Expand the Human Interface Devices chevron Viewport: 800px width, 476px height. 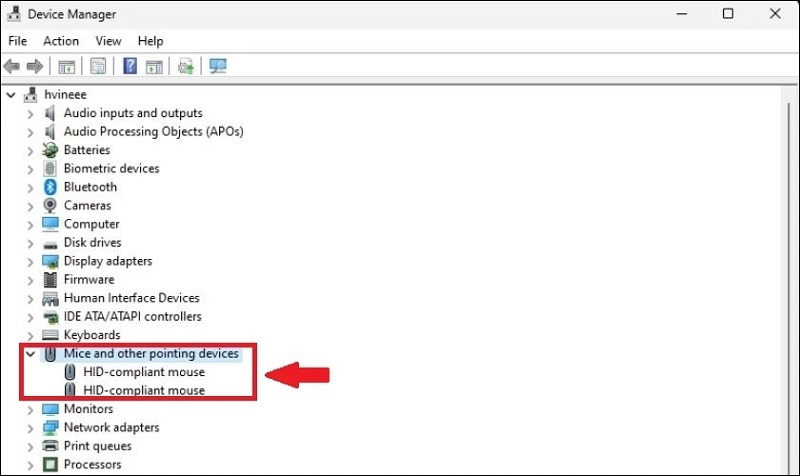click(x=30, y=299)
